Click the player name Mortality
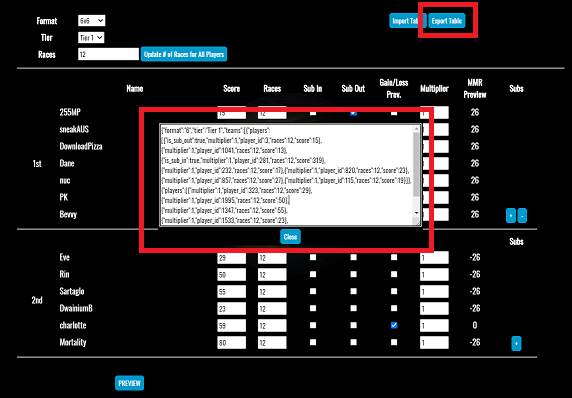The image size is (572, 398). (x=73, y=342)
